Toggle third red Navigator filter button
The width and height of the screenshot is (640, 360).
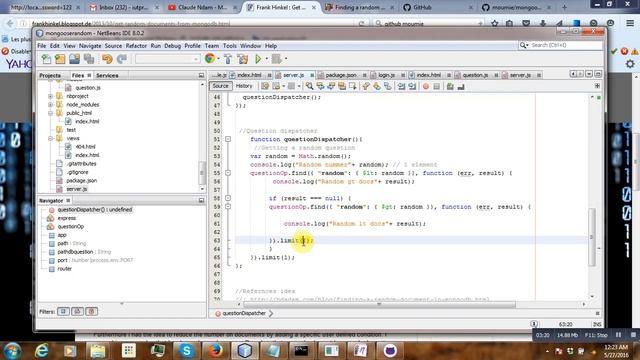coord(92,311)
